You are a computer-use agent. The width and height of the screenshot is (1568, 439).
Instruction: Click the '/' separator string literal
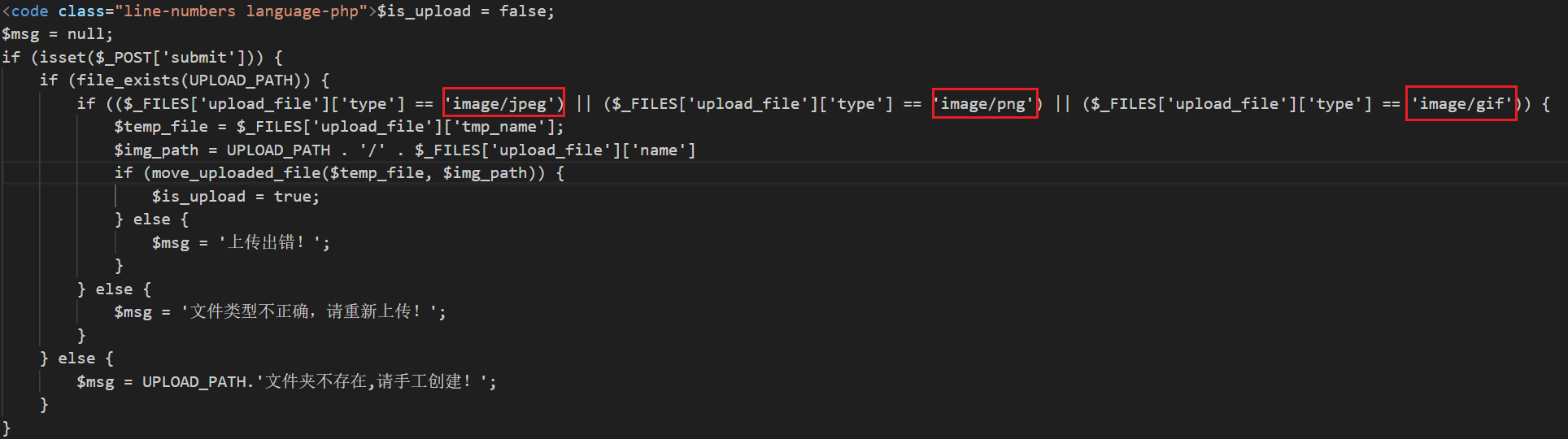[372, 150]
